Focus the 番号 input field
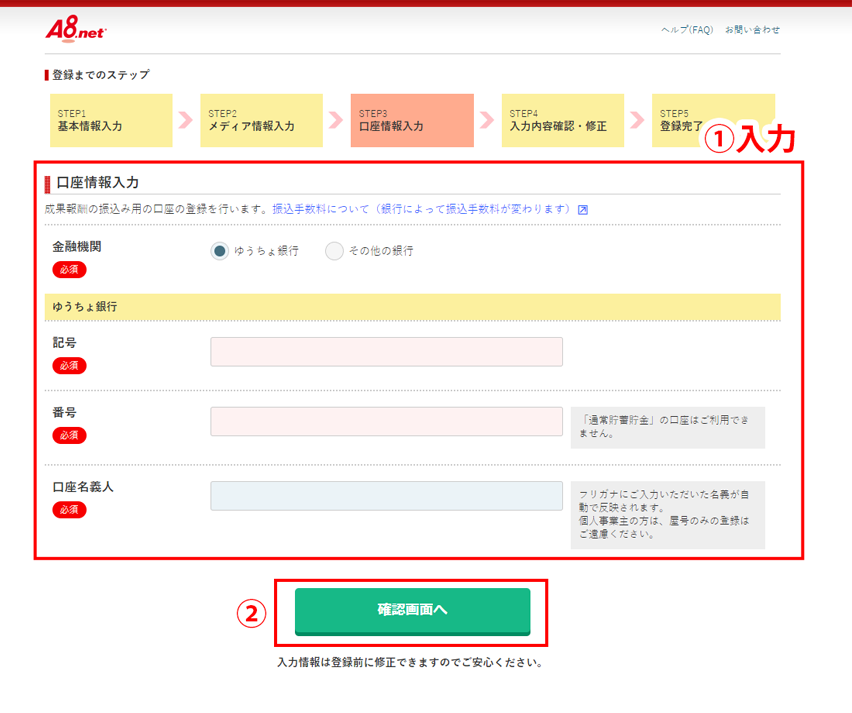Image resolution: width=852 pixels, height=713 pixels. 386,421
